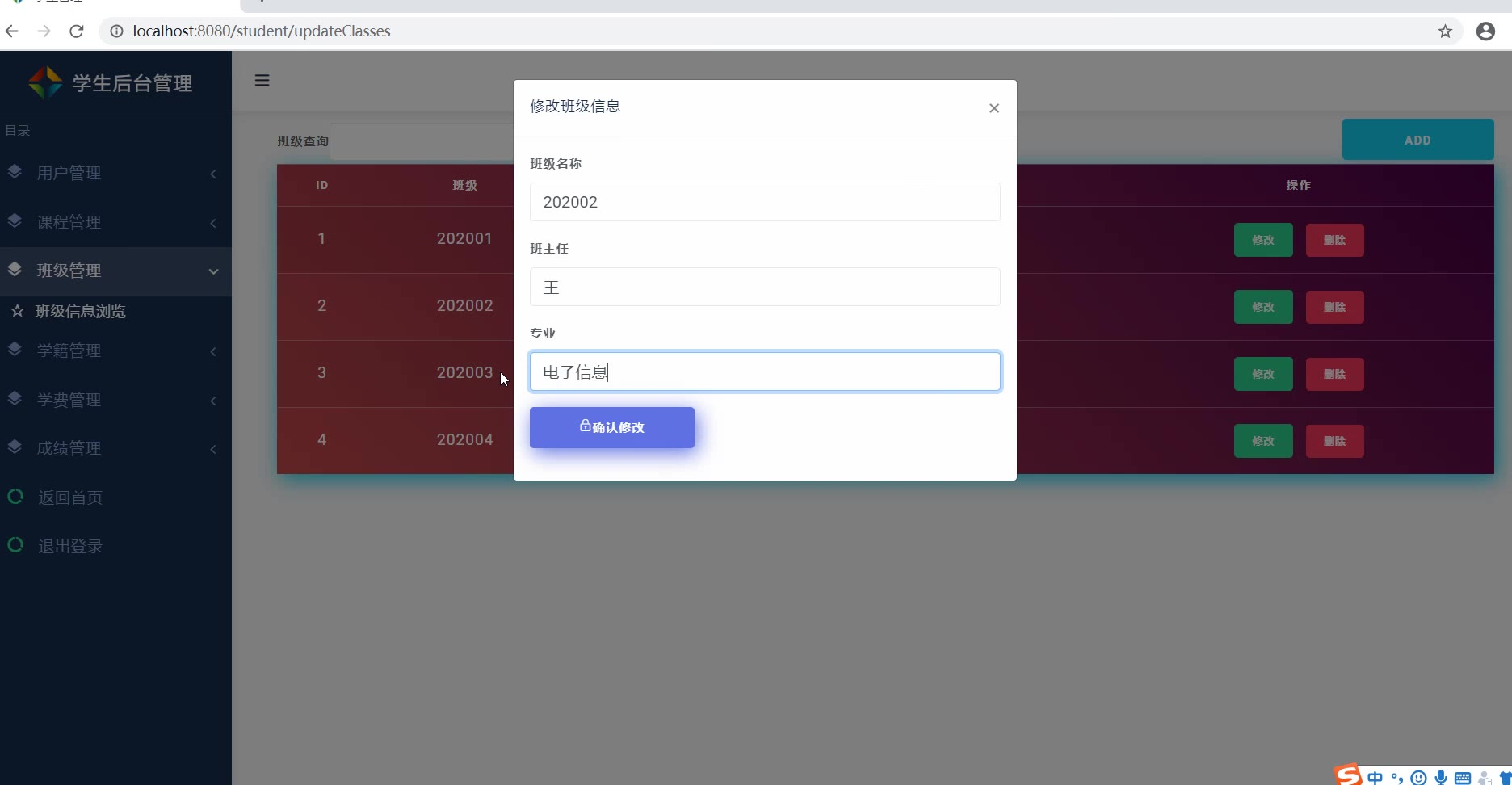The width and height of the screenshot is (1512, 785).
Task: Click the 操作 column header
Action: pyautogui.click(x=1298, y=185)
